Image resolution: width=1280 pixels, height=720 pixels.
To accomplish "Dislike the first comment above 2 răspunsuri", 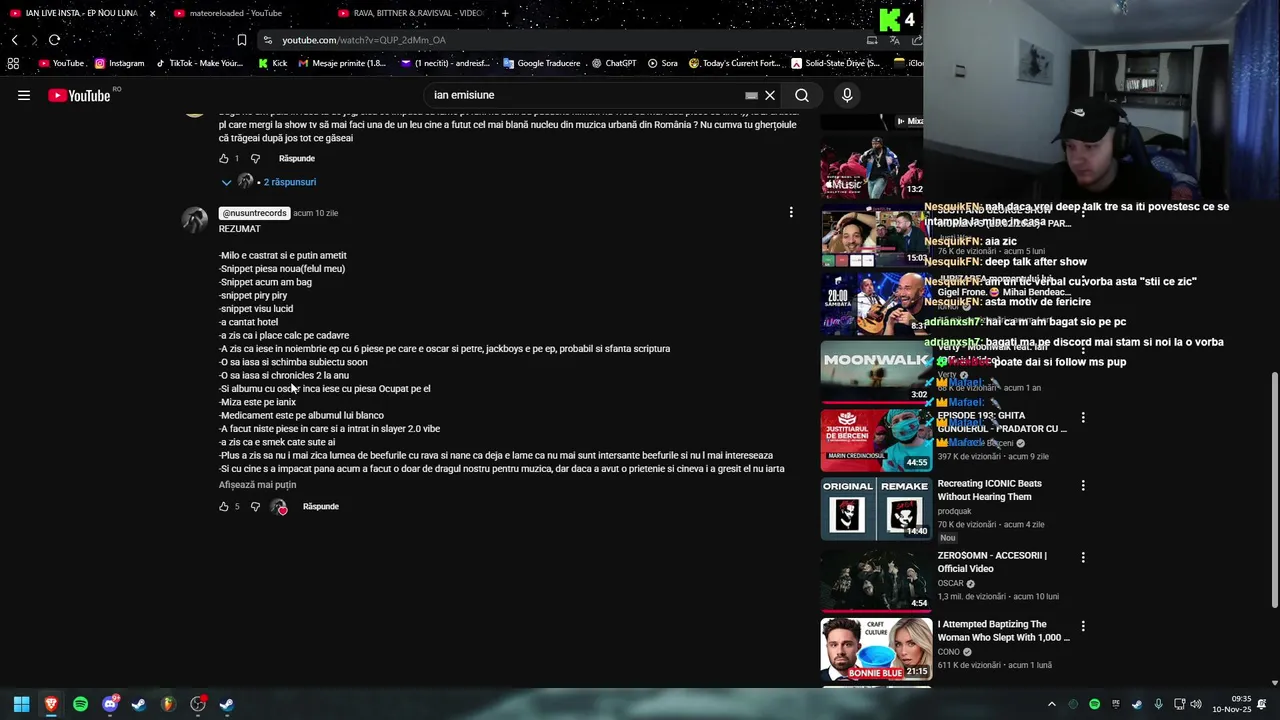I will click(x=255, y=158).
